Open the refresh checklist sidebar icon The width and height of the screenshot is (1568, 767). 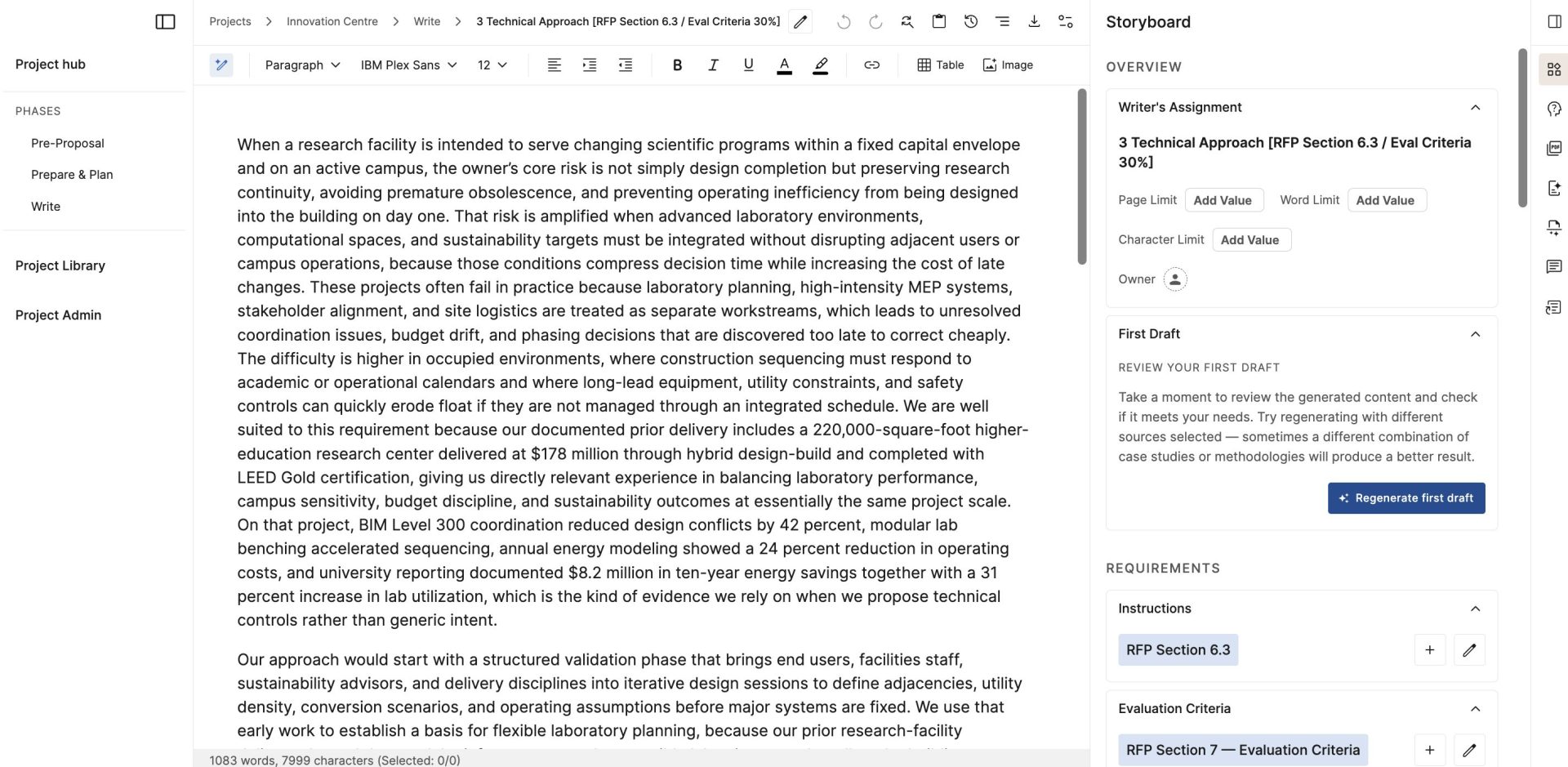pos(1554,307)
